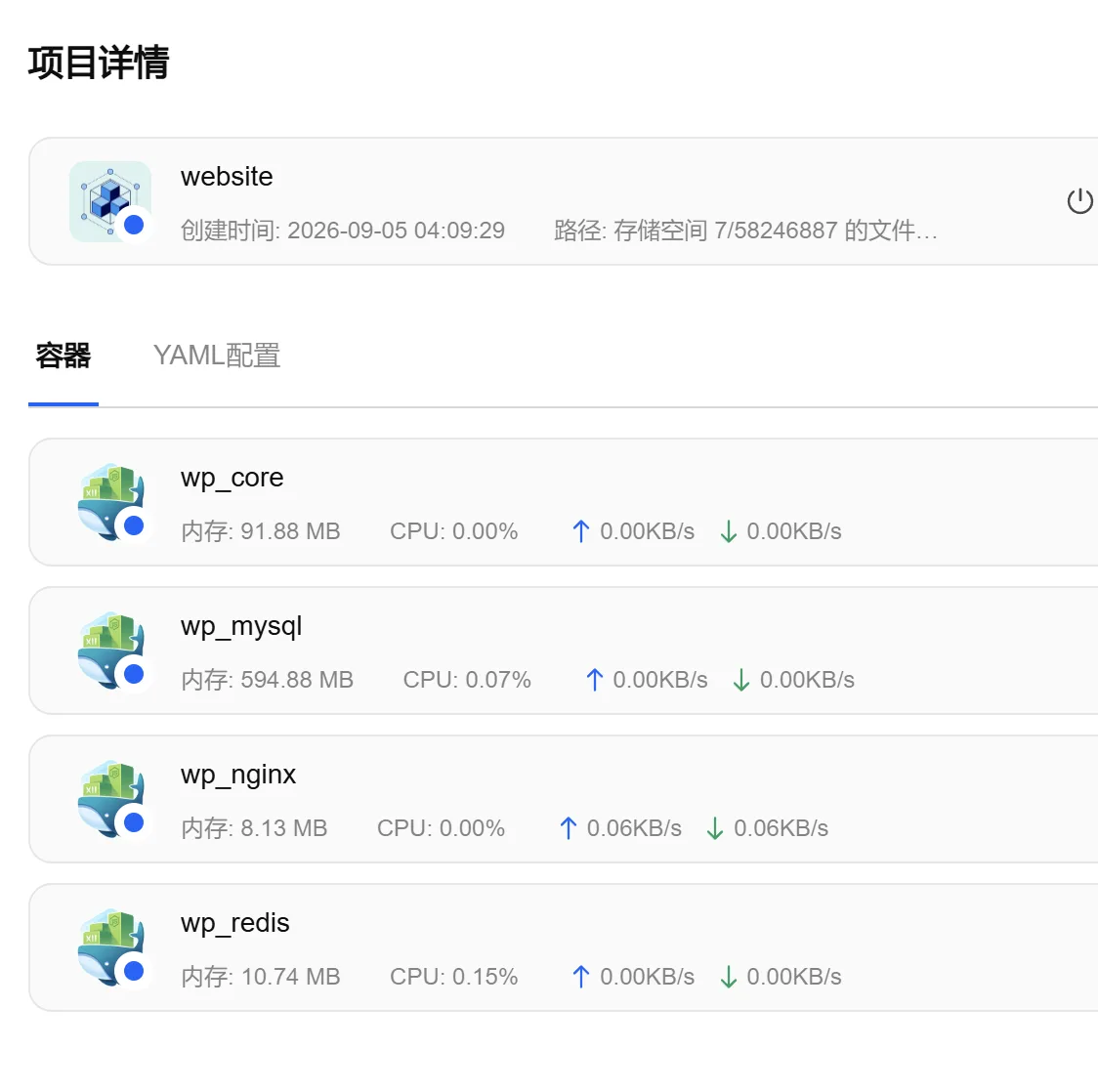The image size is (1098, 1092).
Task: Open the wp_core container name
Action: [x=232, y=478]
